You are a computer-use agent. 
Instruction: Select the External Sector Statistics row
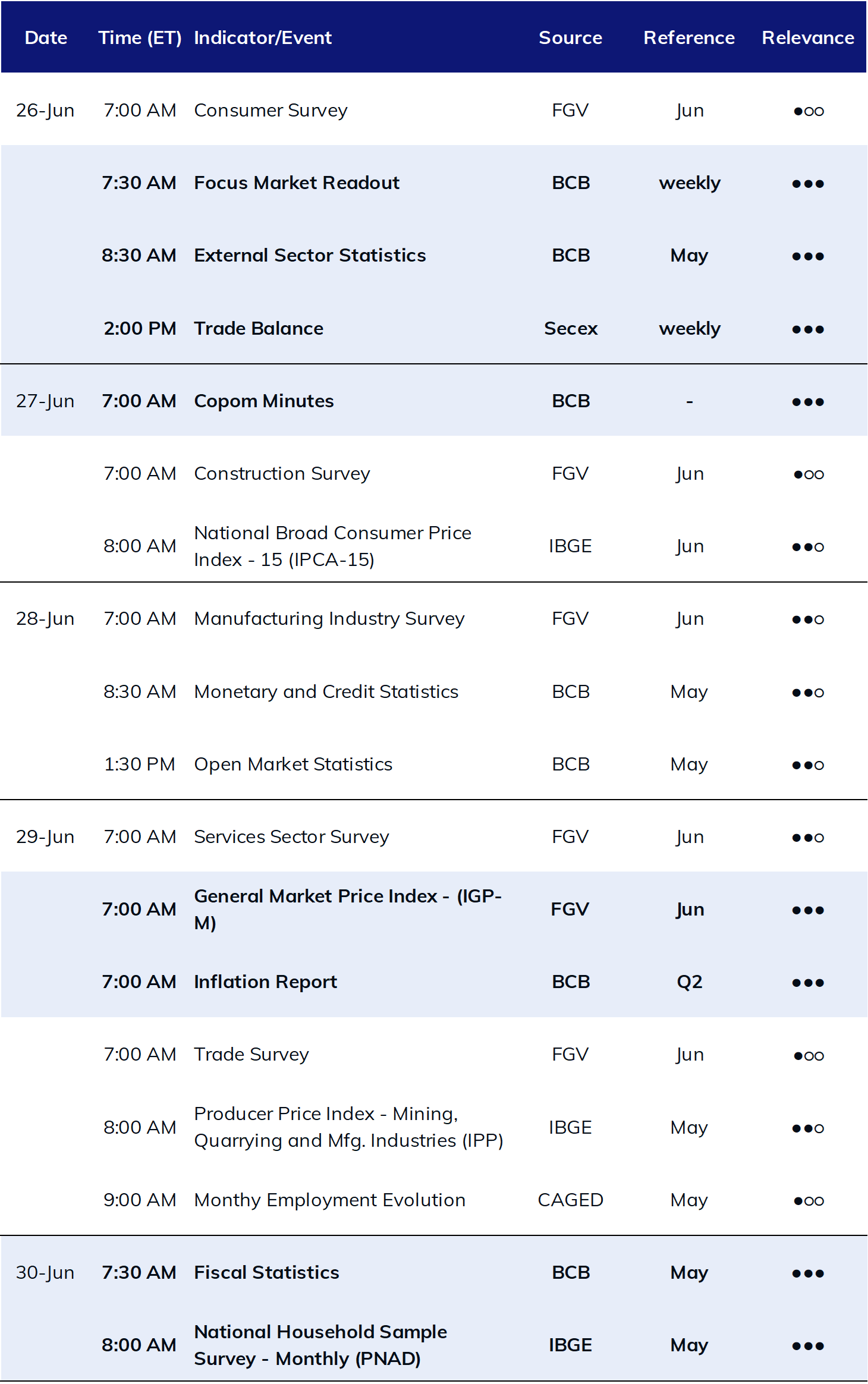[434, 255]
